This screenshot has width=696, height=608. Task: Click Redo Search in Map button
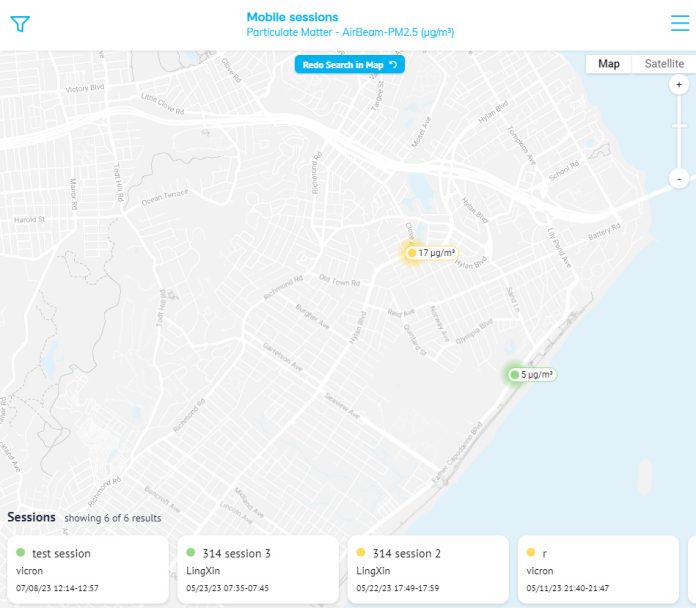[349, 65]
